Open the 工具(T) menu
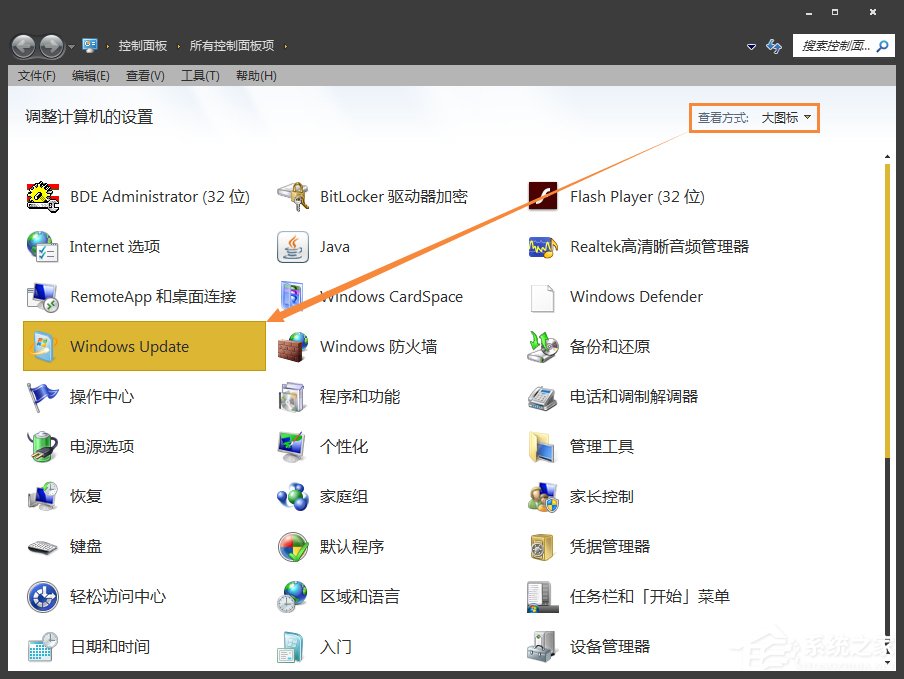This screenshot has width=904, height=679. coord(199,75)
